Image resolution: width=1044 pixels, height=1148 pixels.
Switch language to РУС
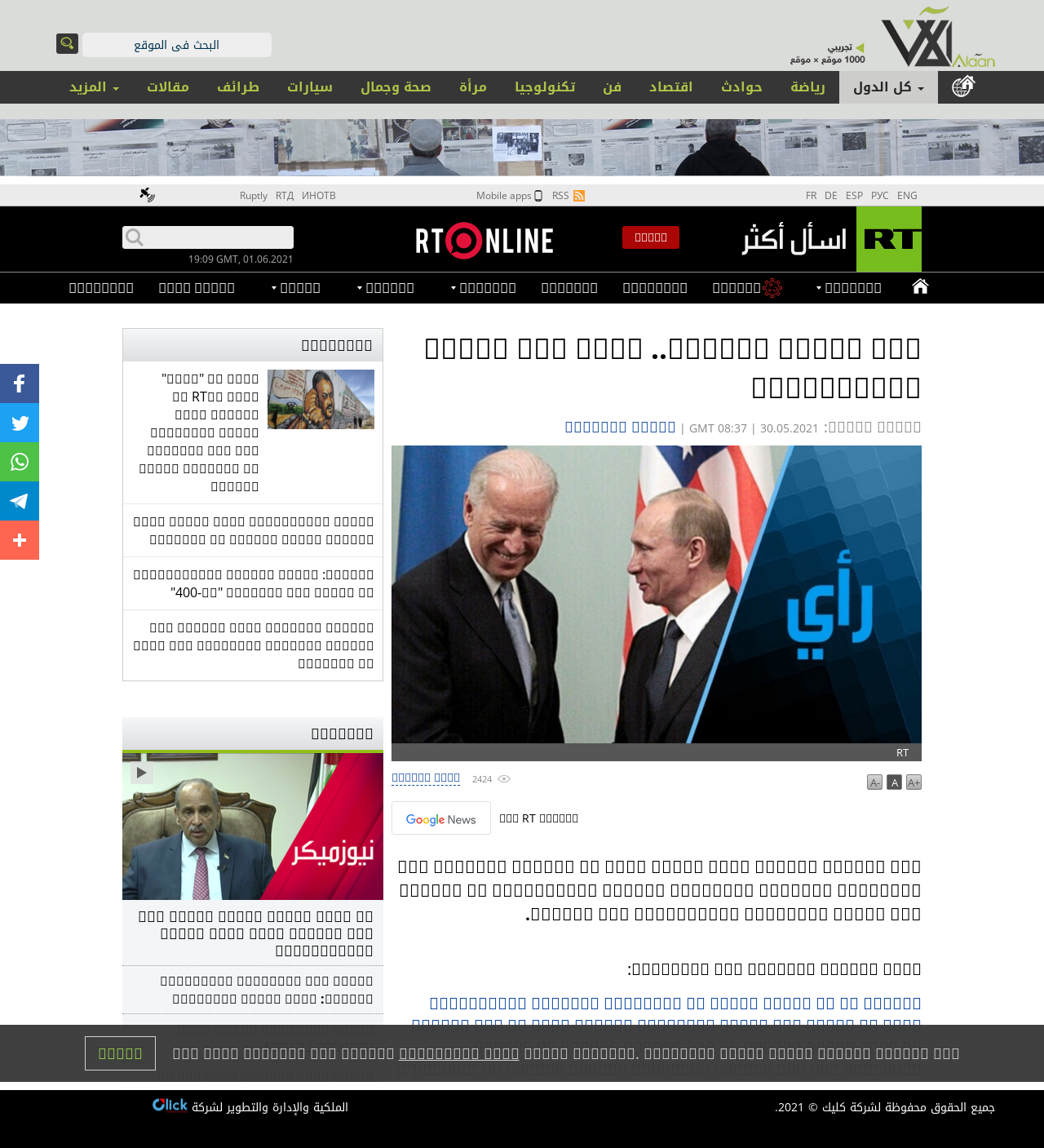pos(880,196)
